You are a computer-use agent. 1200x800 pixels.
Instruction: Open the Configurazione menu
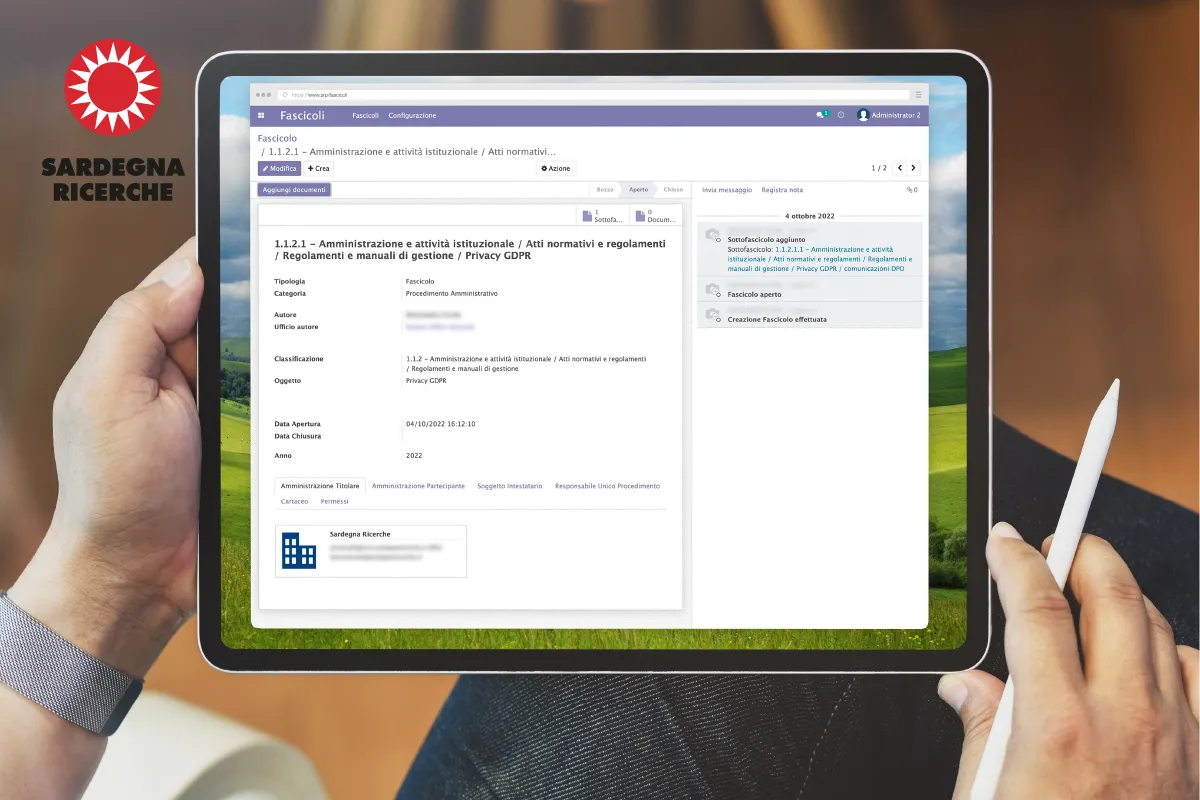412,116
